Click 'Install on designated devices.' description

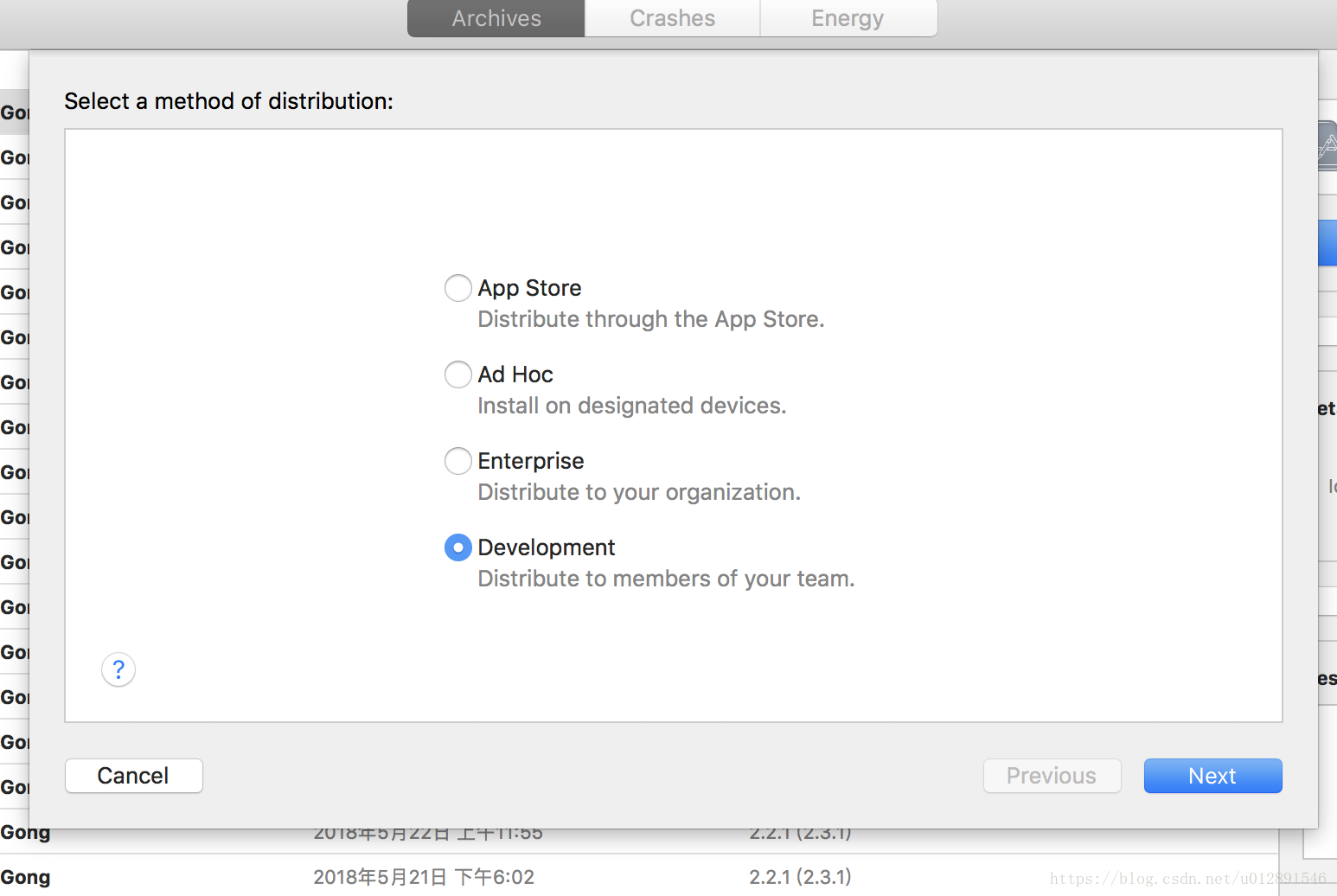[x=632, y=406]
